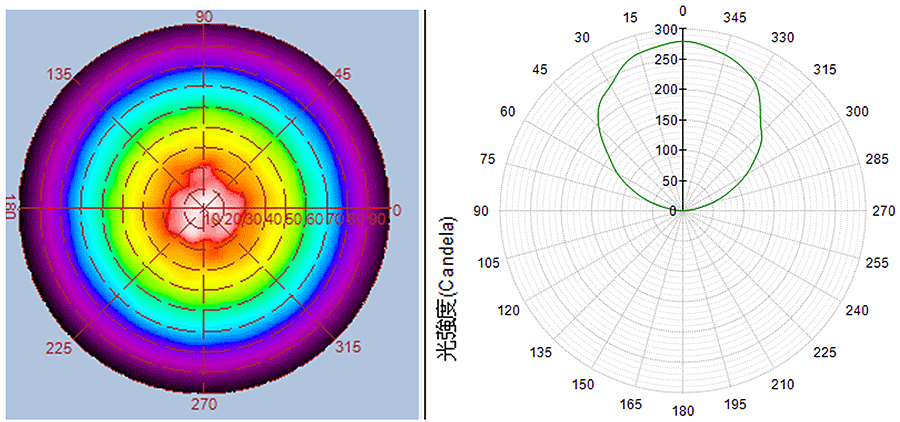Click the 15 degree label on polar plot
Image resolution: width=900 pixels, height=422 pixels.
630,19
